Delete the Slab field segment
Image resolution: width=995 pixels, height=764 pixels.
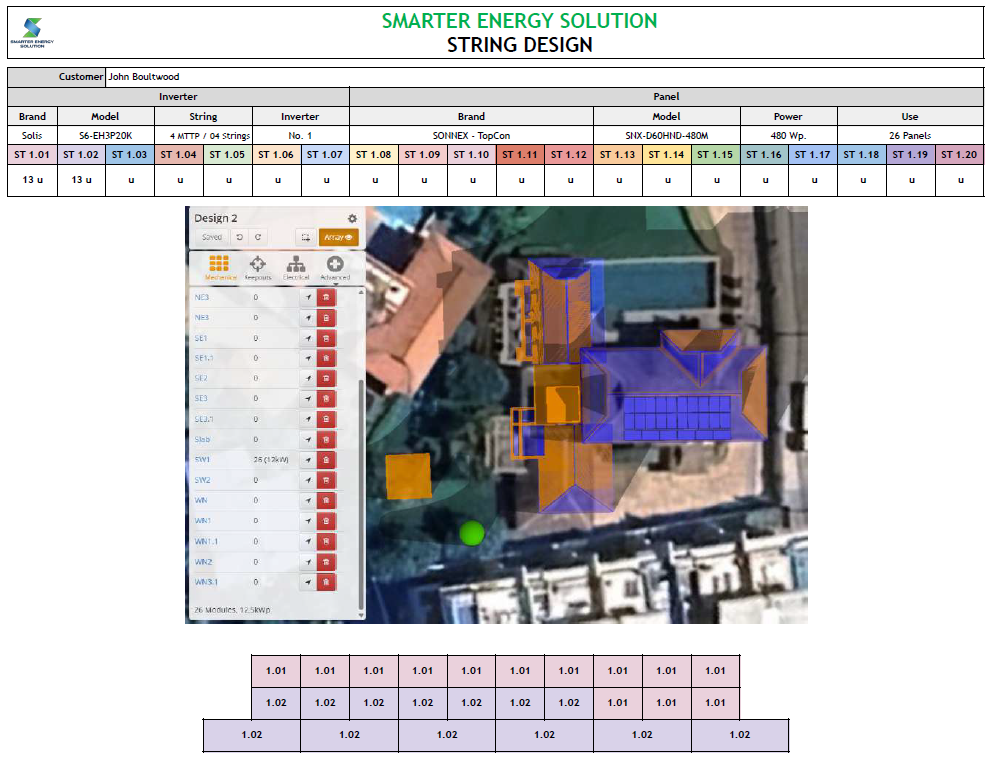click(326, 440)
